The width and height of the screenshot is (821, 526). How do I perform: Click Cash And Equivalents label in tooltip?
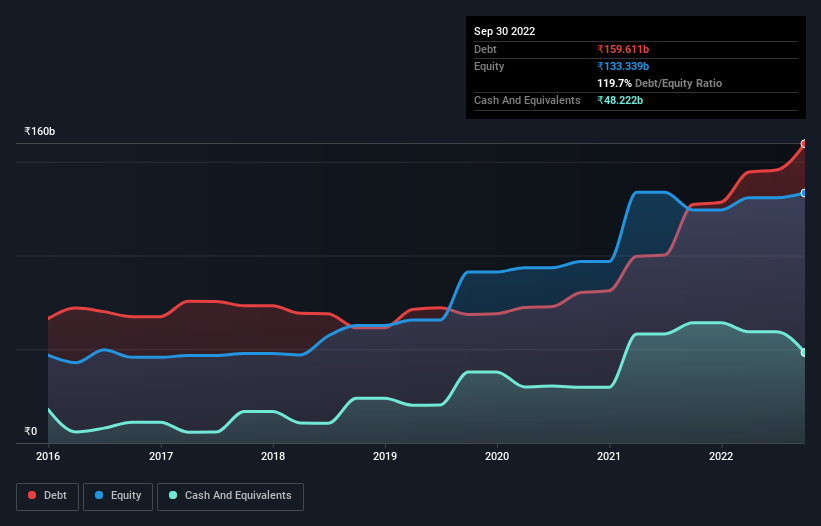[x=527, y=100]
